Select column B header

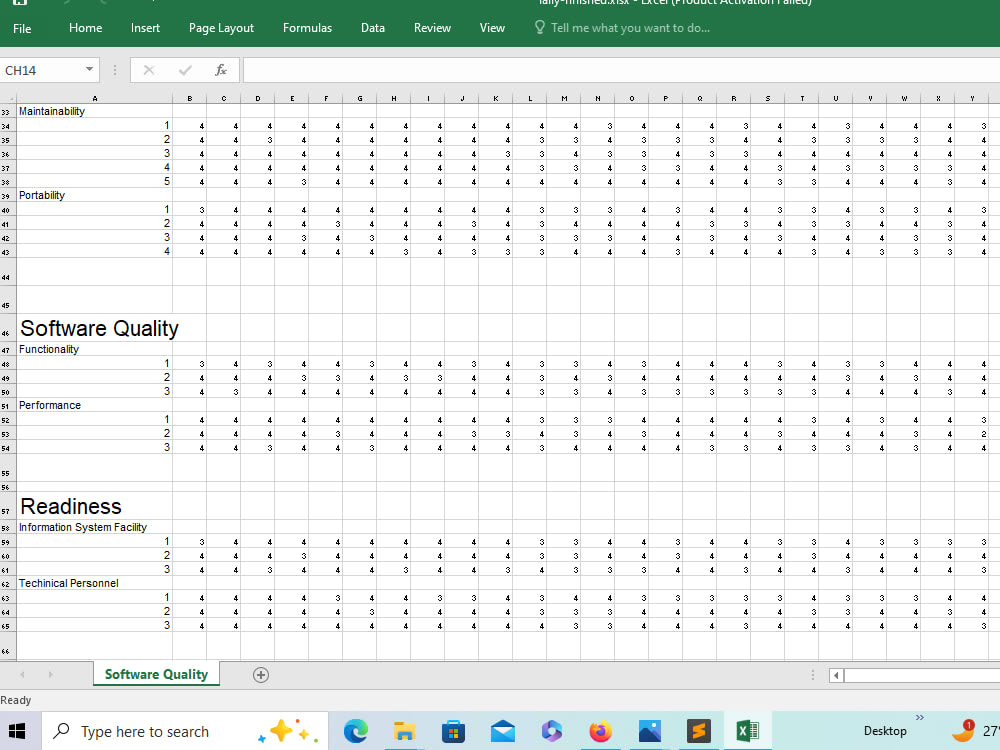click(189, 98)
